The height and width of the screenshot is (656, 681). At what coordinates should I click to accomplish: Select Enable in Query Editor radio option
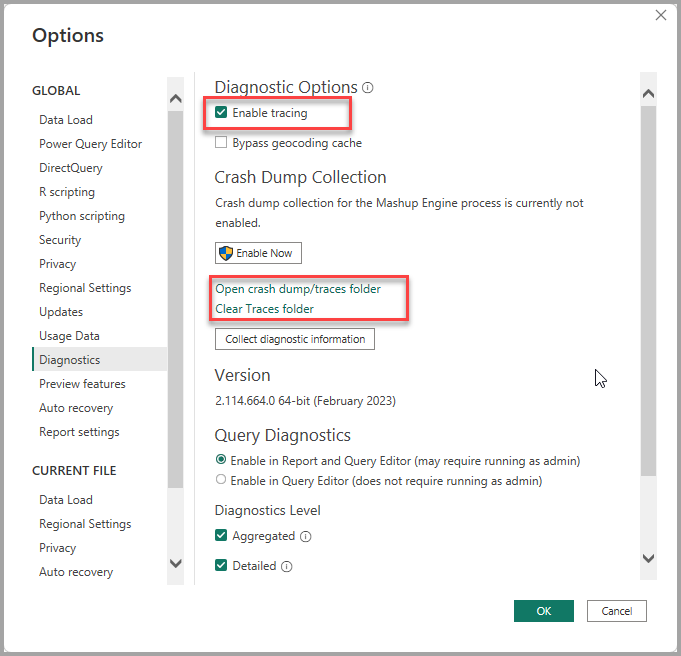[221, 480]
